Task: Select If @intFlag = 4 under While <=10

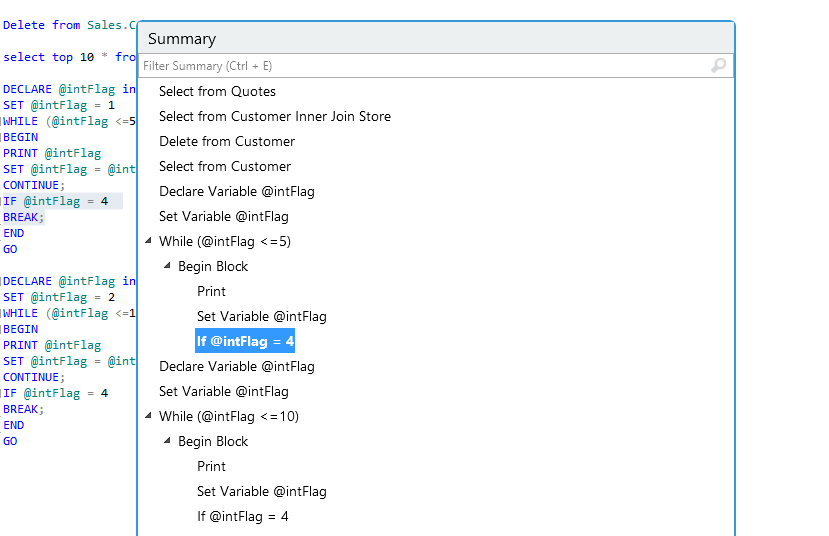Action: 242,516
